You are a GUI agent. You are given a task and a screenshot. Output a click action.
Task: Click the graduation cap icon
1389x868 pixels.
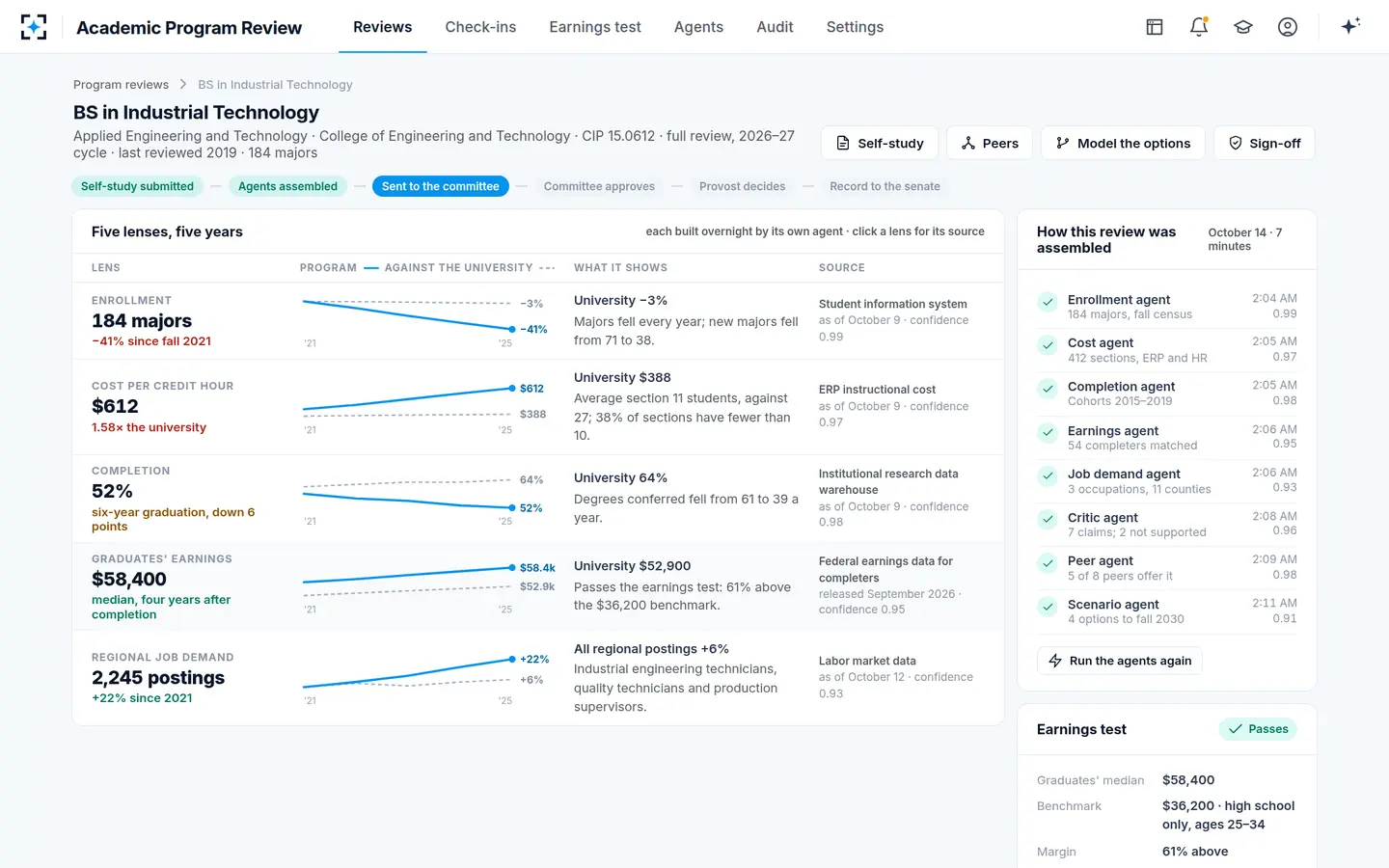[1243, 27]
